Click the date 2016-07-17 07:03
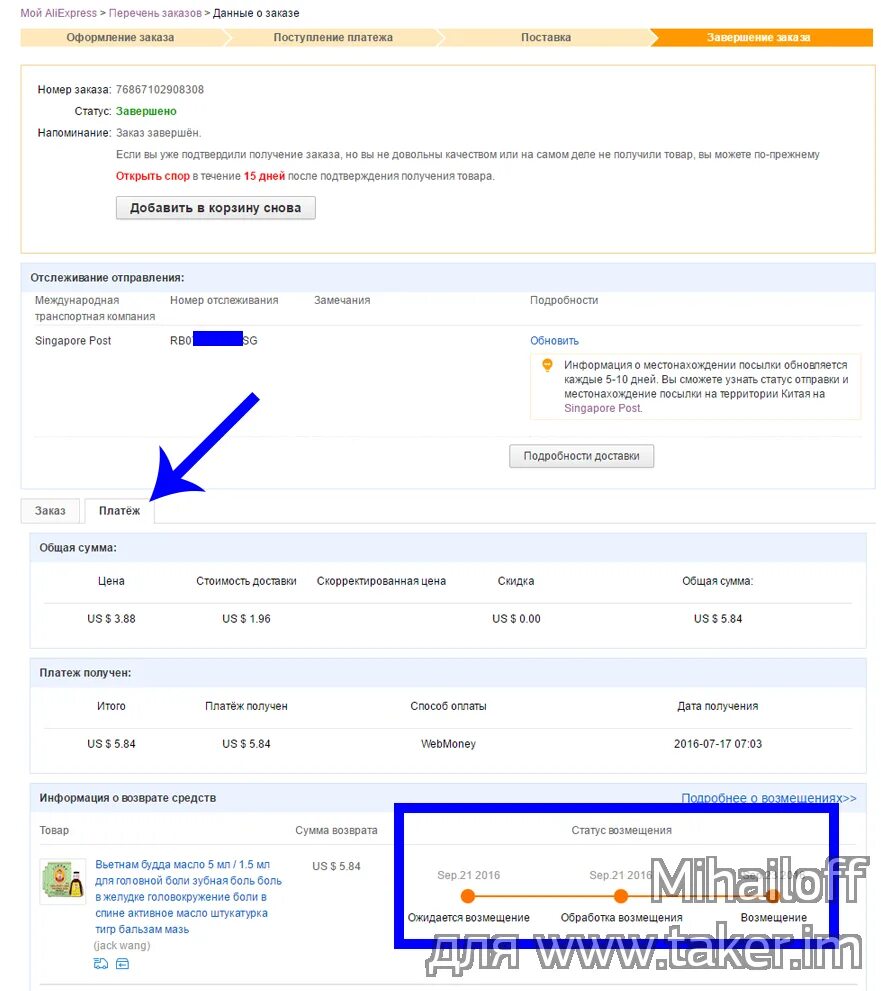 (718, 744)
